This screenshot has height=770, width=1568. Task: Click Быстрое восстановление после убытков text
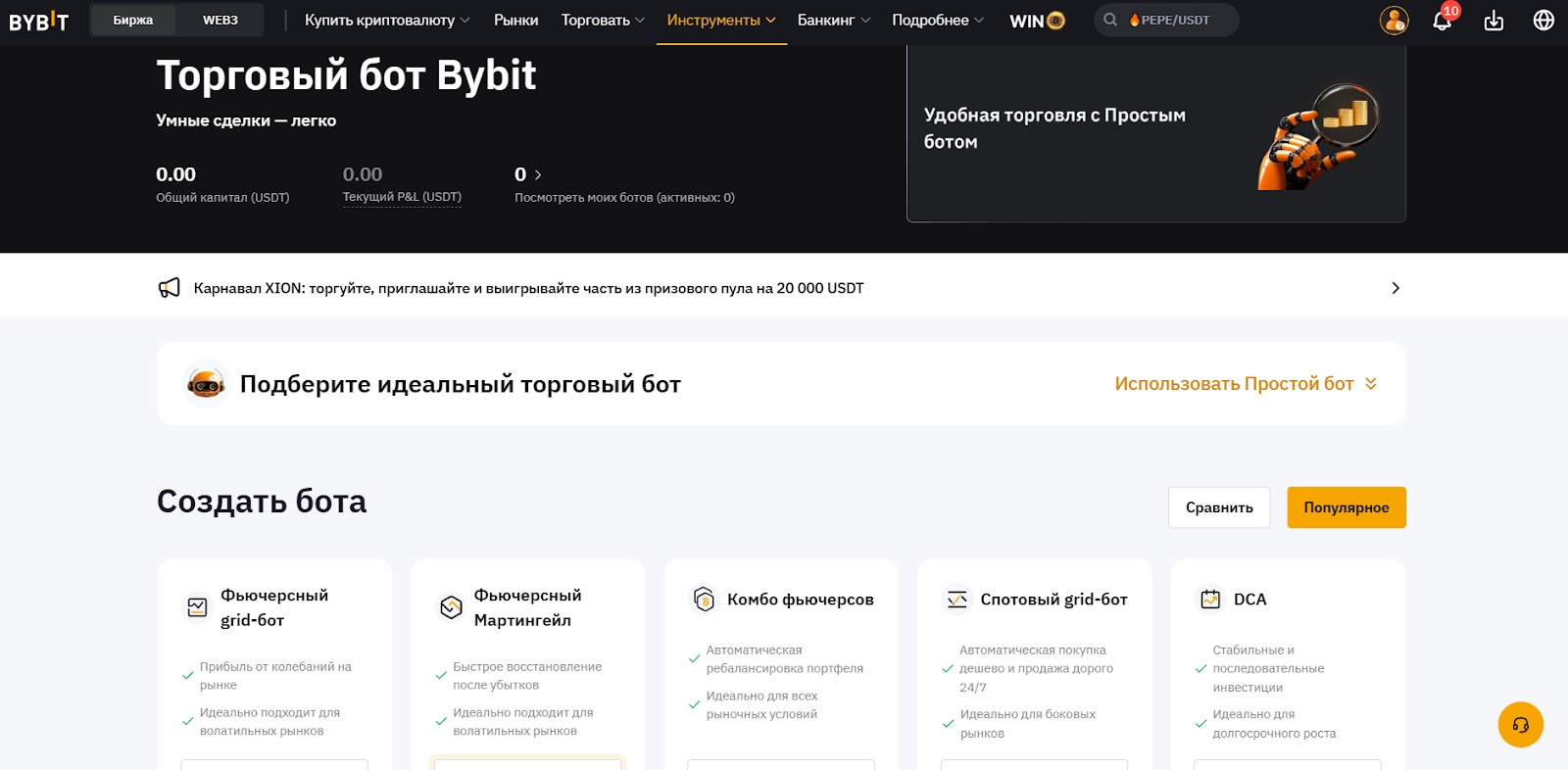click(x=527, y=676)
